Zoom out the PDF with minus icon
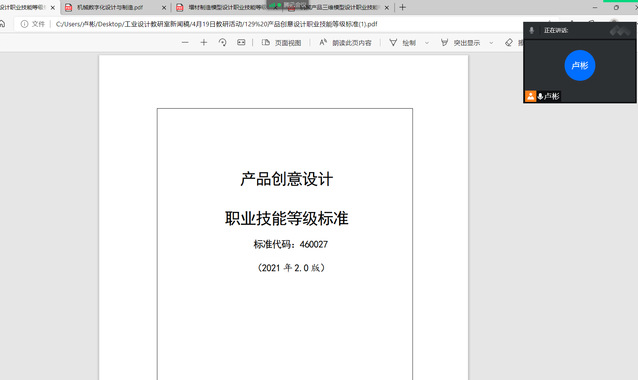Screen dimensions: 638x380 pyautogui.click(x=185, y=42)
